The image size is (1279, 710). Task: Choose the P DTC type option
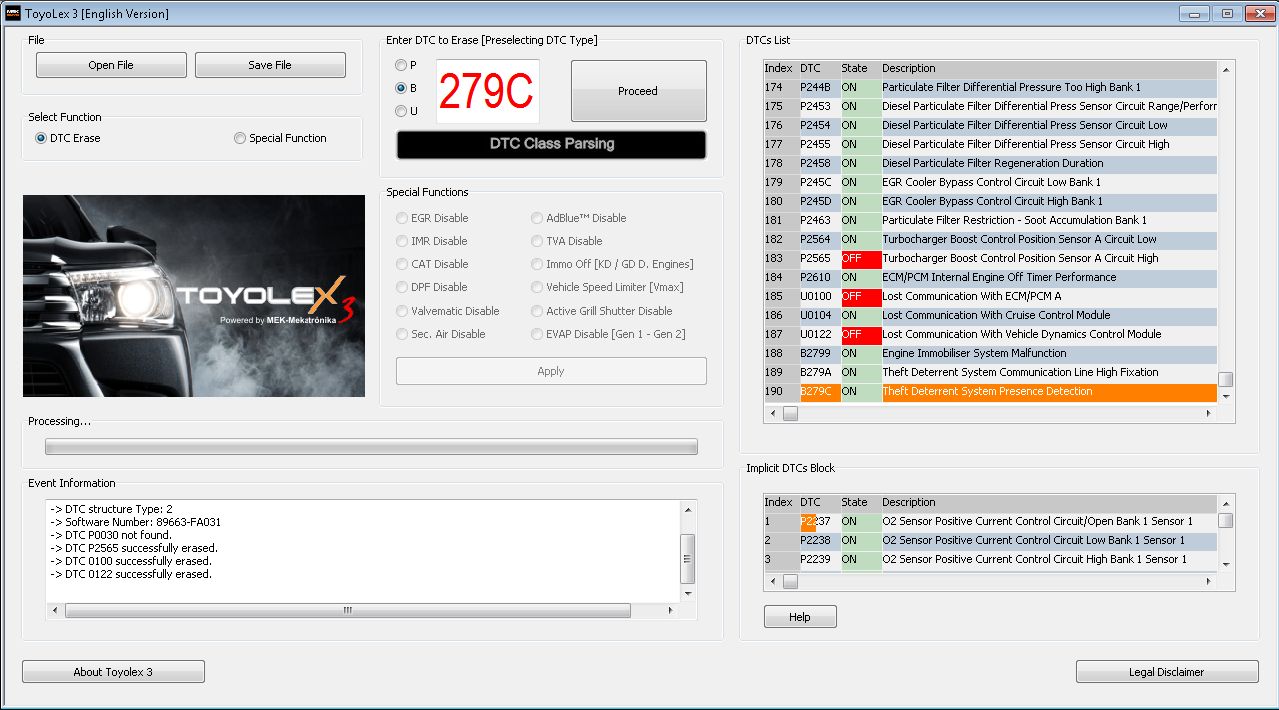click(401, 65)
